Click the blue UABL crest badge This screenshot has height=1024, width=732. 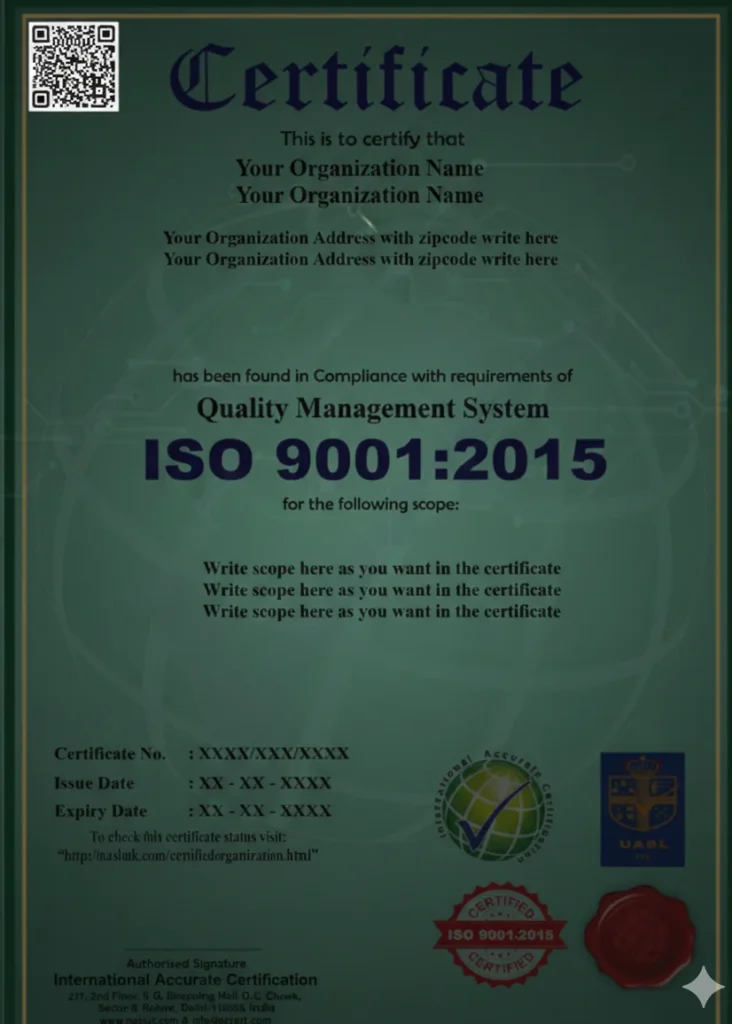pyautogui.click(x=642, y=809)
